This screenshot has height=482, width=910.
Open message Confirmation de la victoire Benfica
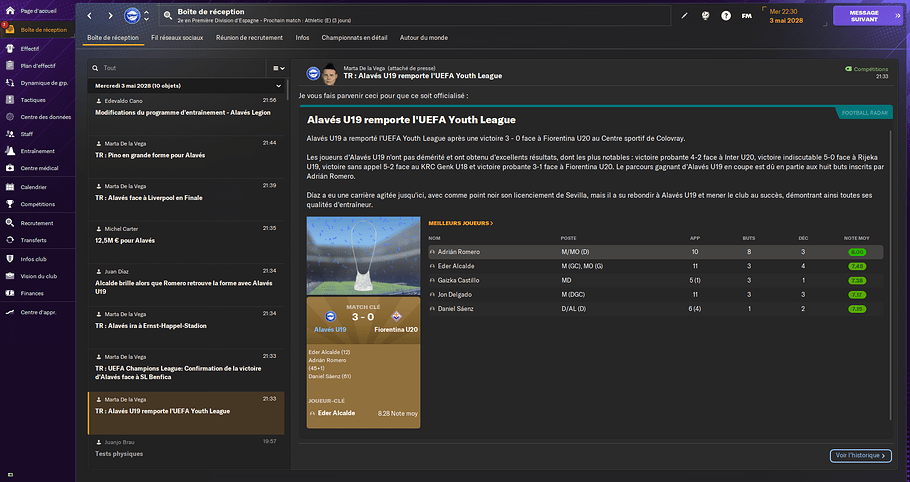[x=186, y=371]
